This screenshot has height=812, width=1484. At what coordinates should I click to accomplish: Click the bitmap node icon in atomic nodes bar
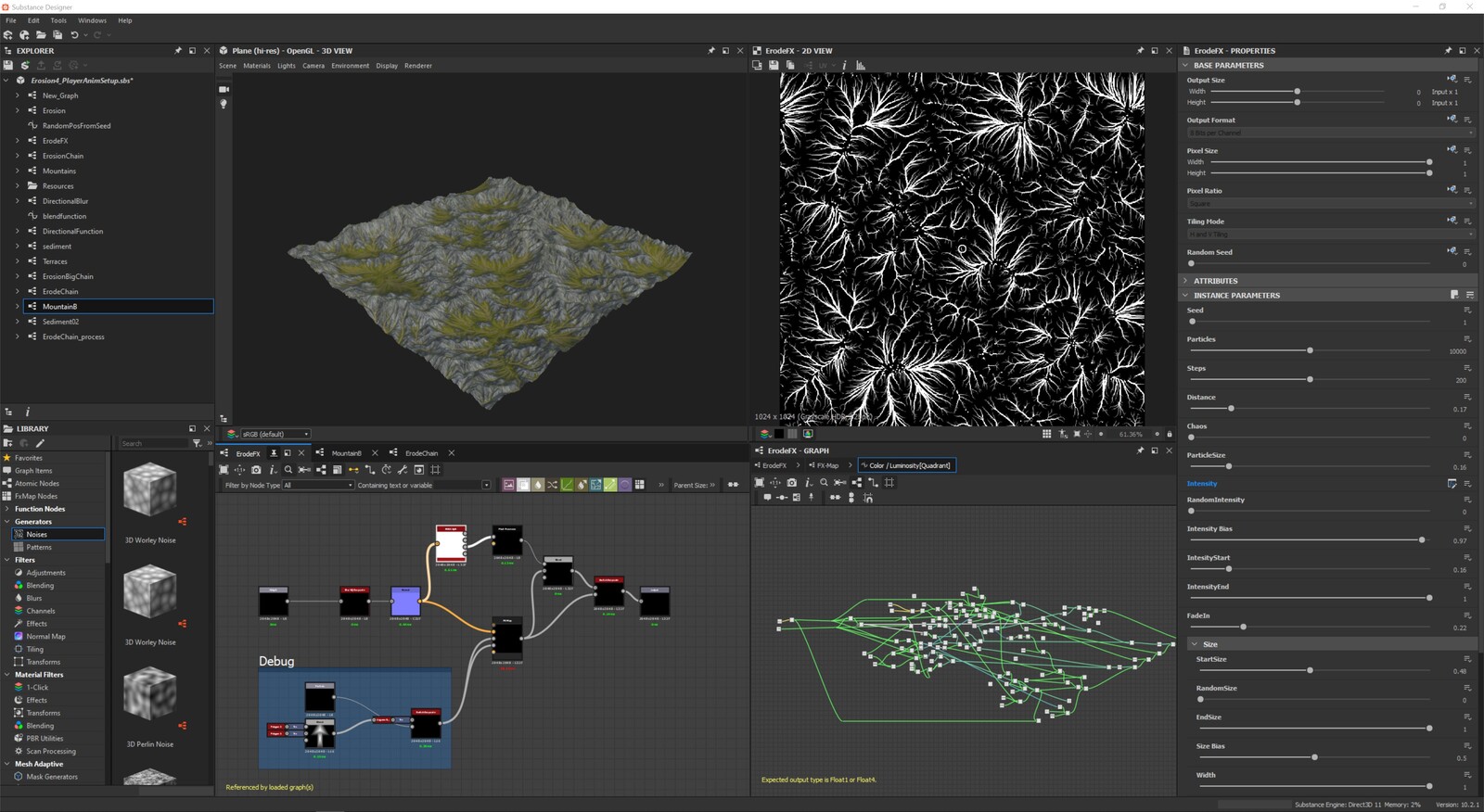pos(509,485)
